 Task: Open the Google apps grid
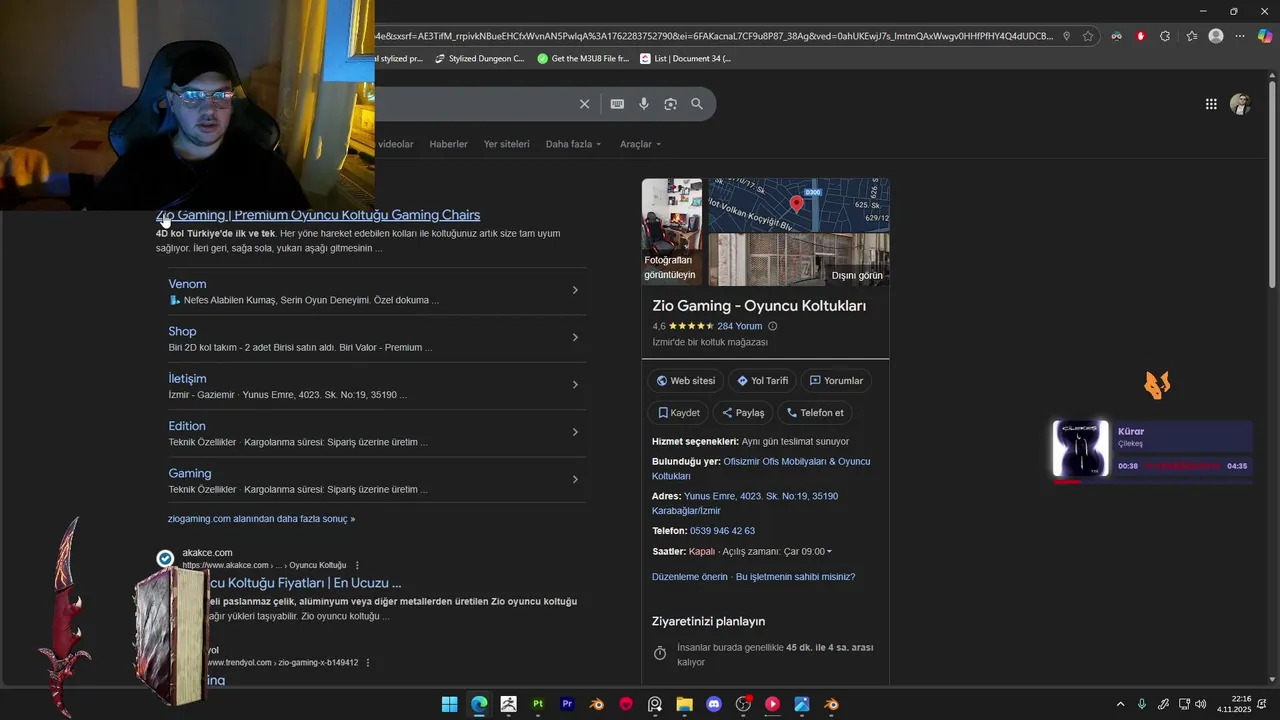pos(1211,104)
